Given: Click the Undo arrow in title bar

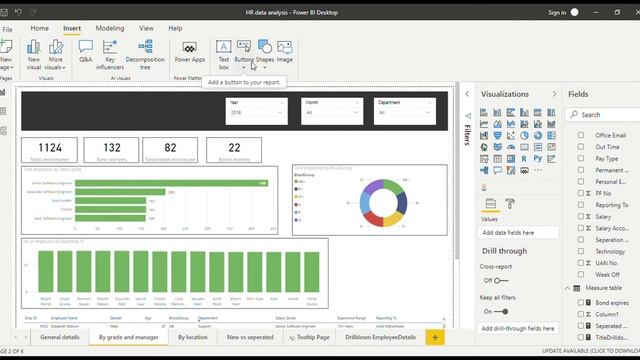Looking at the screenshot, I should click(x=18, y=12).
